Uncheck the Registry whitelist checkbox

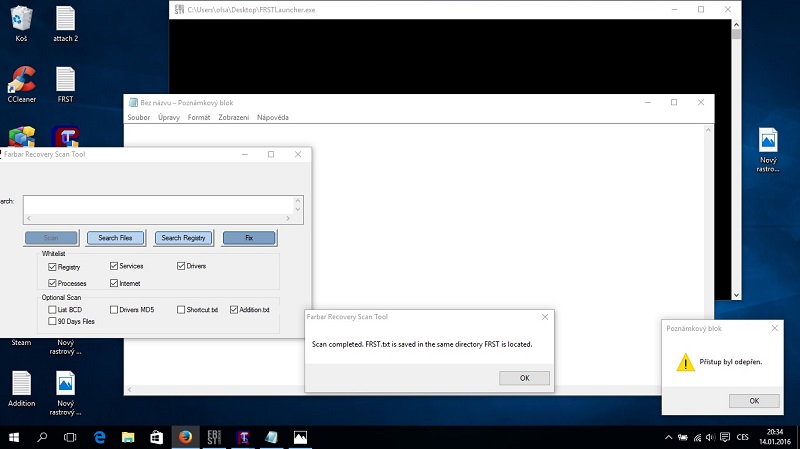(52, 267)
